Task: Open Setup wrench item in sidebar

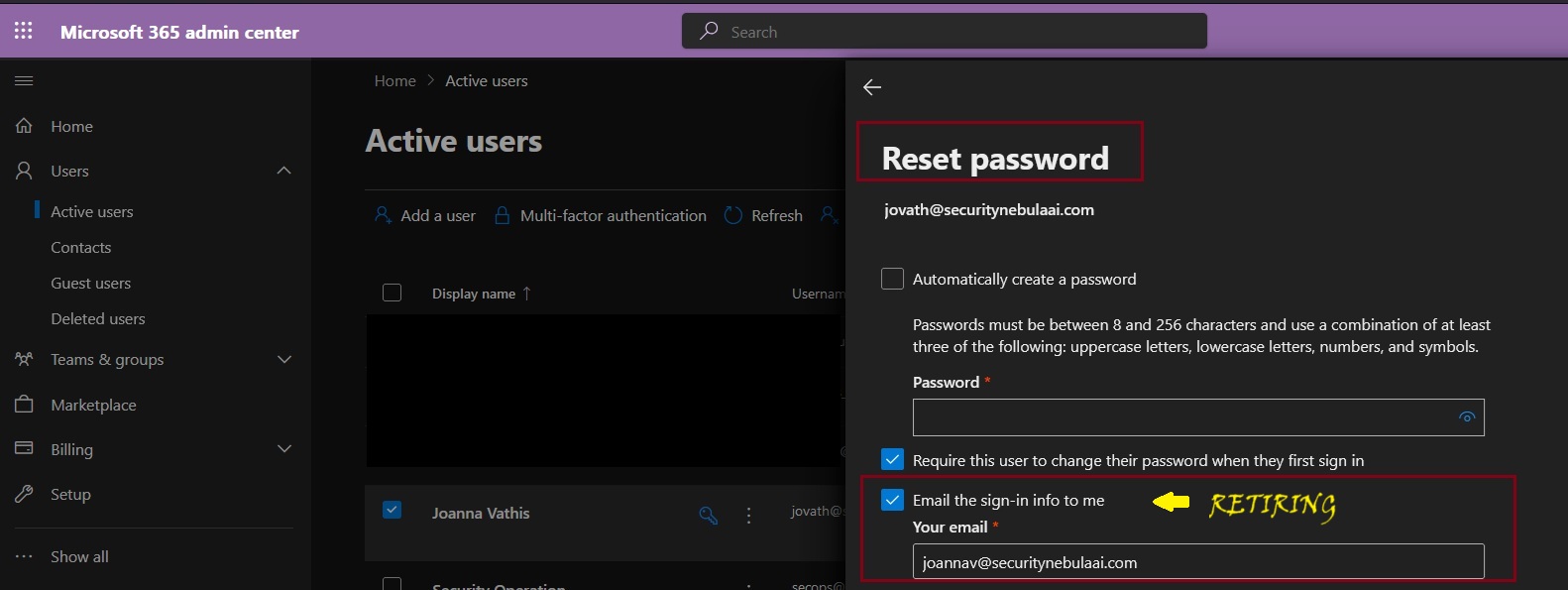Action: click(x=25, y=494)
